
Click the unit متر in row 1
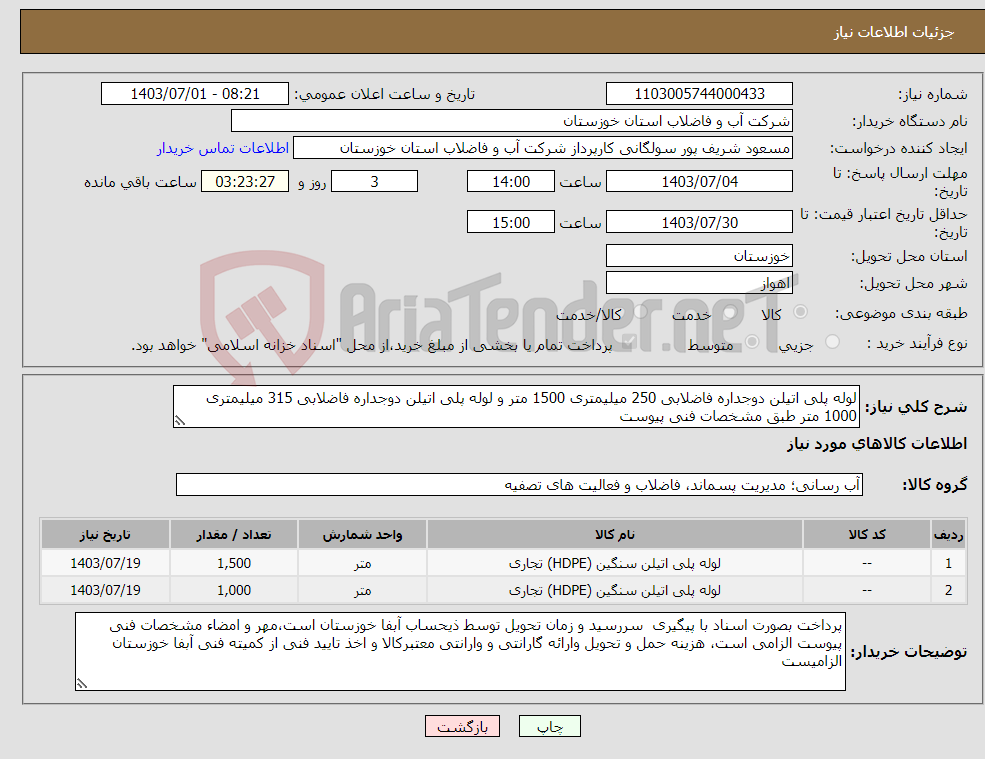pyautogui.click(x=362, y=563)
